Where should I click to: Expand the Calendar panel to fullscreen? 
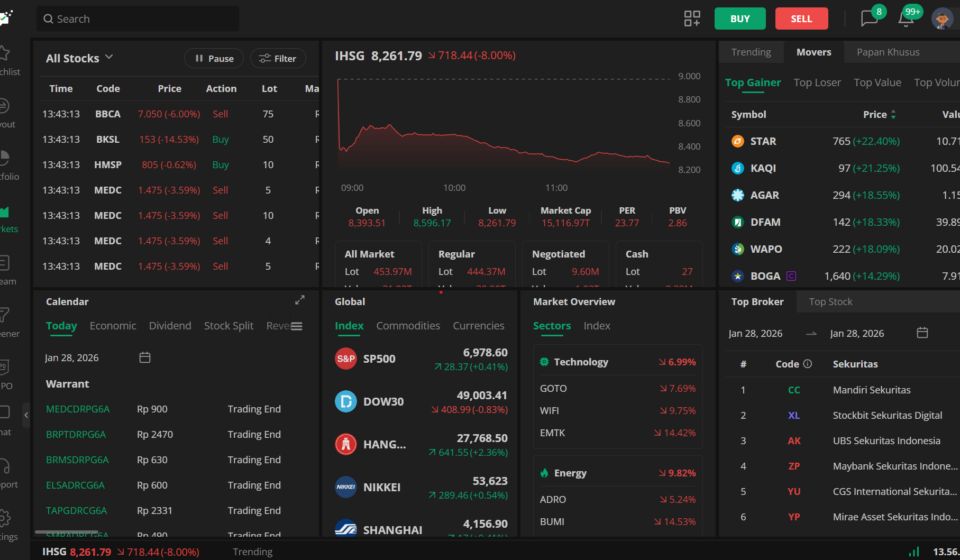pos(300,300)
